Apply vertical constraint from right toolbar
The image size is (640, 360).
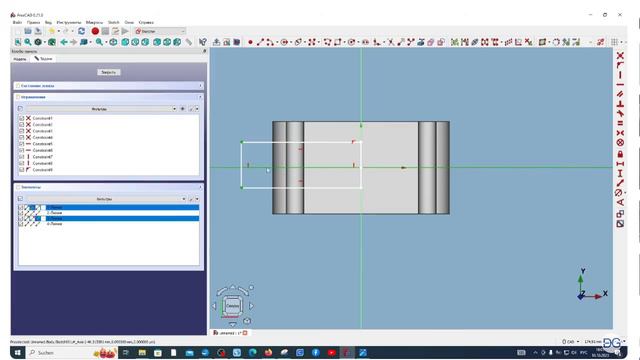620,75
